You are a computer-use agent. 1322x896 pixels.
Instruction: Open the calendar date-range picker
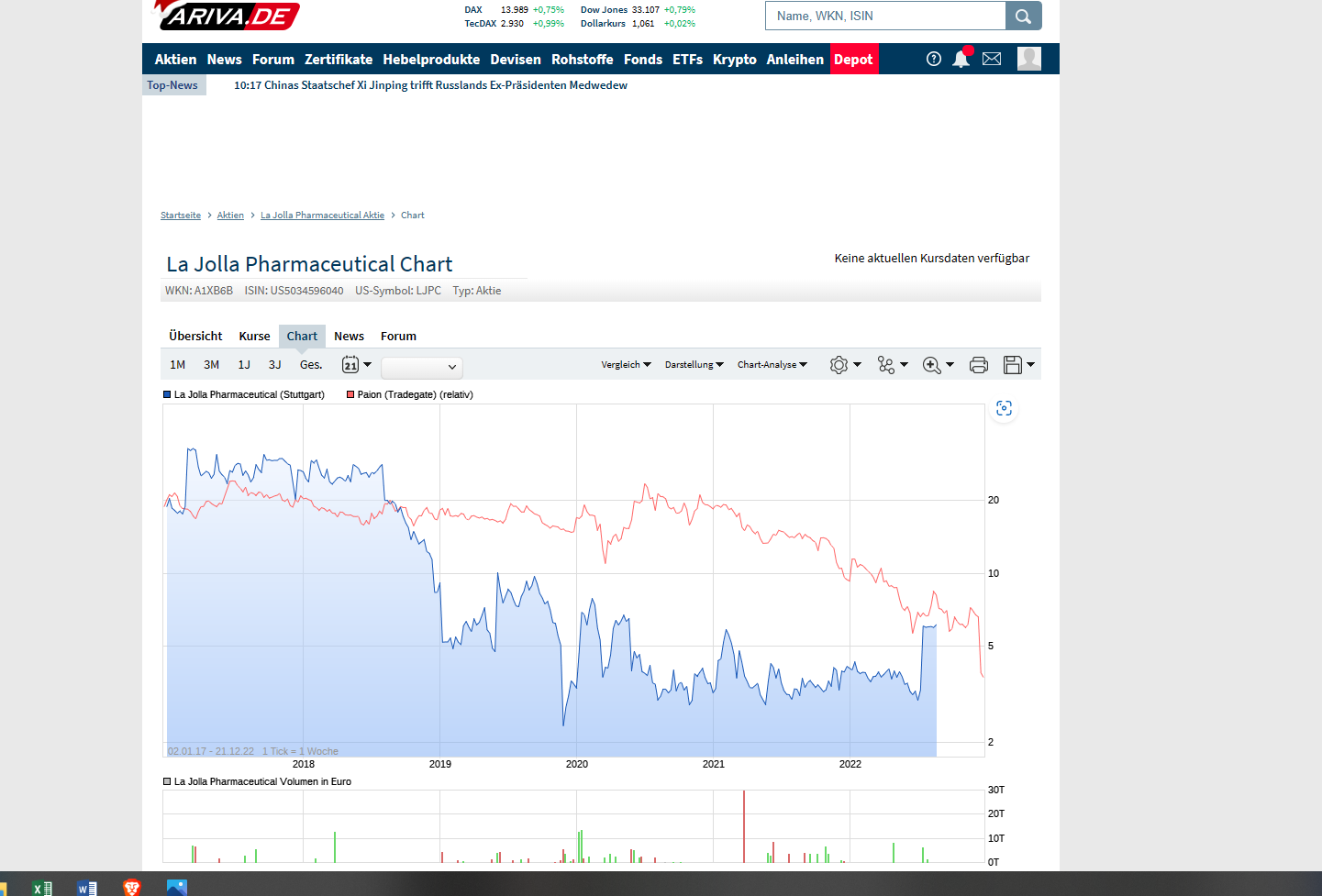(350, 365)
